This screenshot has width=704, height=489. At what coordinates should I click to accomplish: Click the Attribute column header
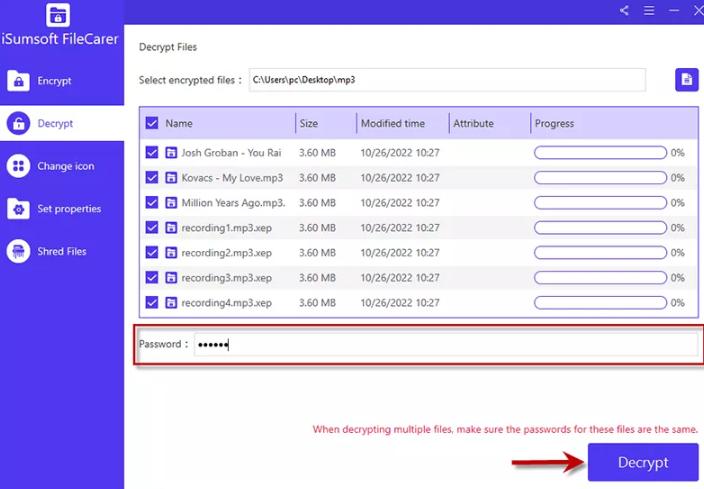click(x=473, y=123)
